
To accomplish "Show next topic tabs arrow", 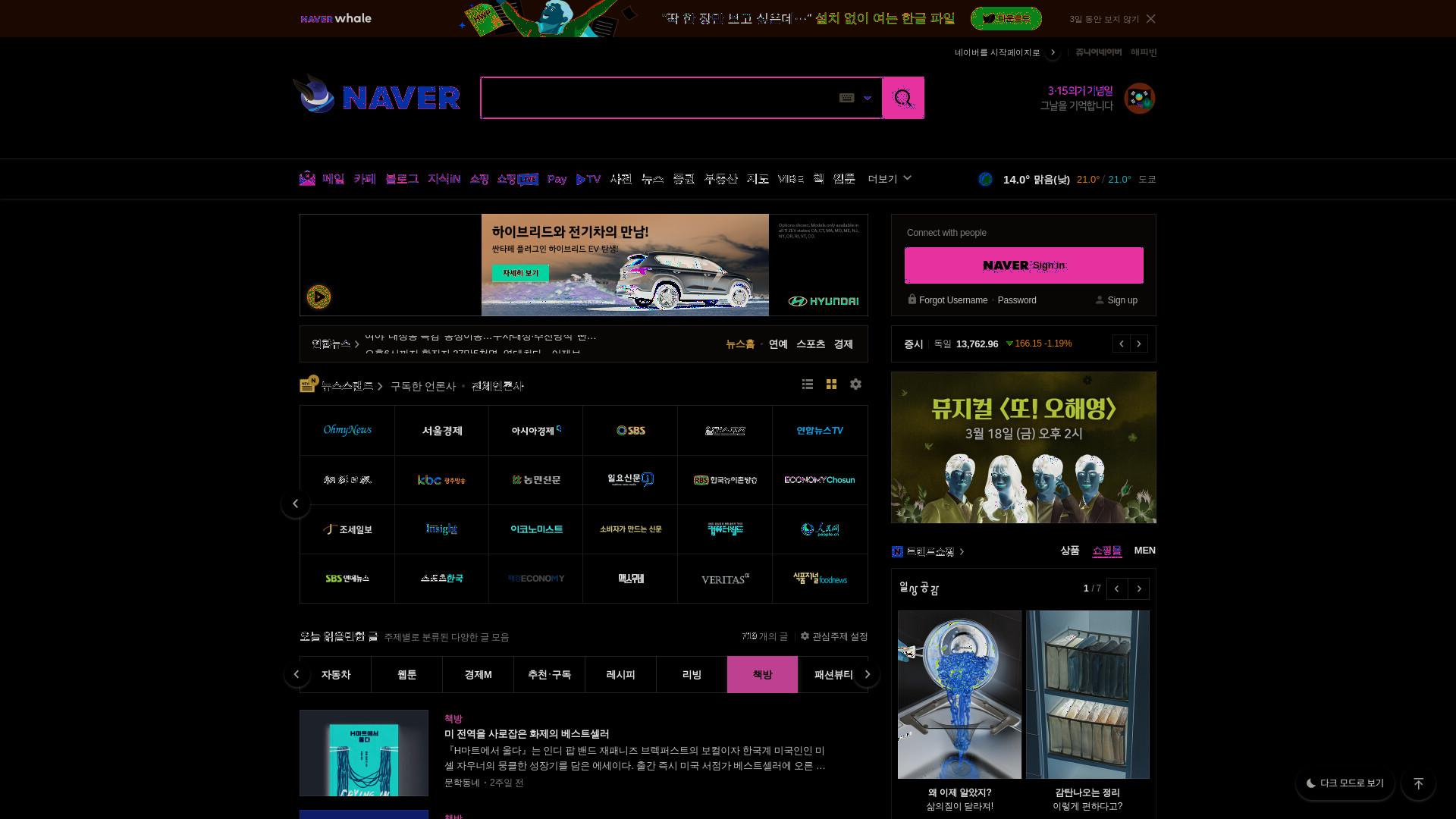I will coord(867,674).
